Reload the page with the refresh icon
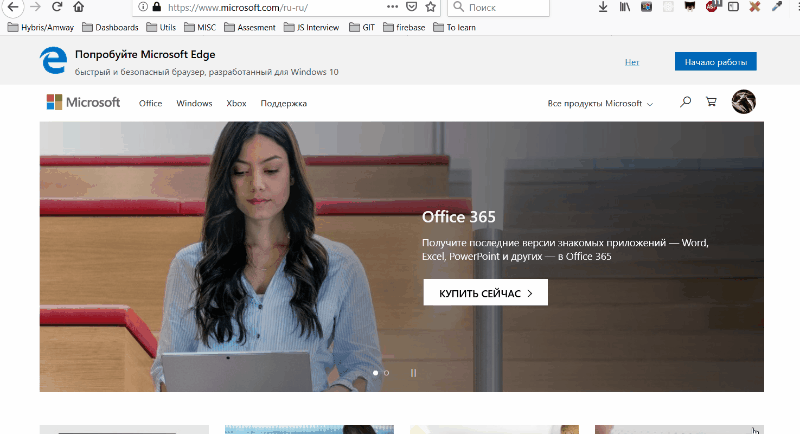Screen dimensions: 800x434 click(57, 7)
